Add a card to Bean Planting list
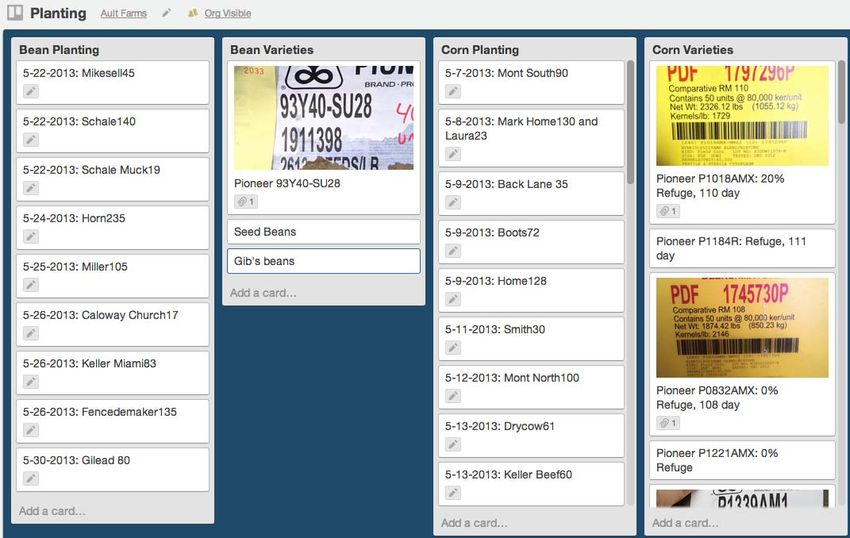This screenshot has width=850, height=538. pos(52,511)
